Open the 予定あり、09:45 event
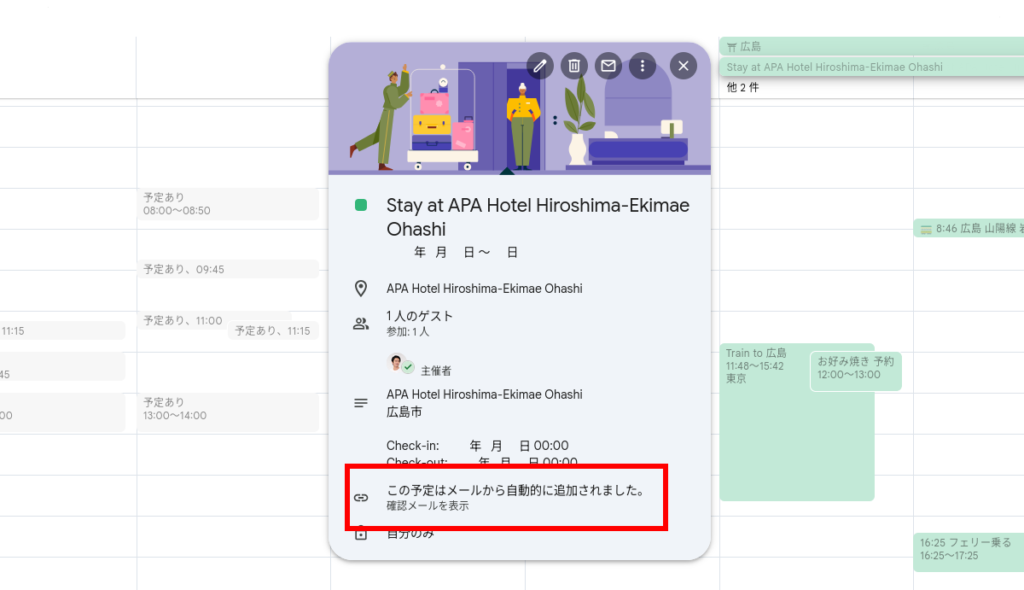 pyautogui.click(x=227, y=269)
